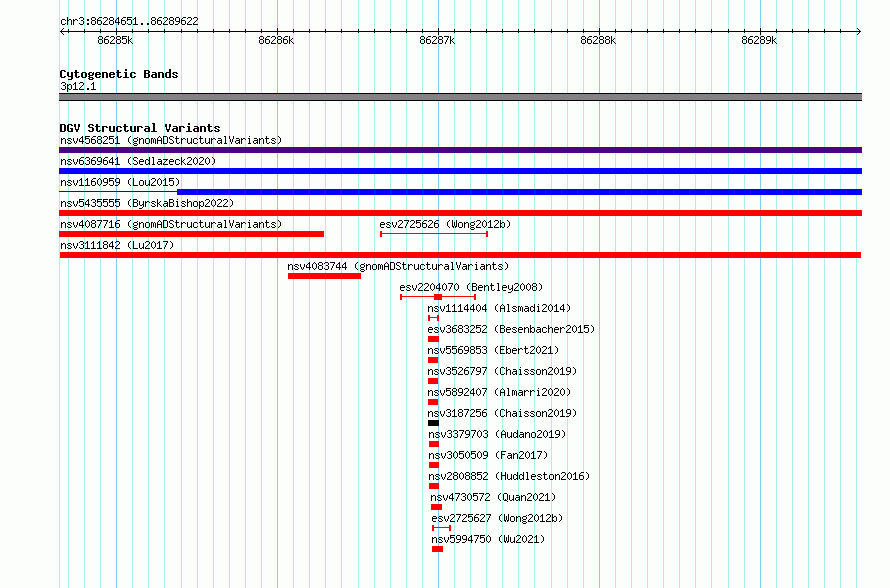Viewport: 890px width, 588px height.
Task: Click the esv2204070 interval glyph
Action: click(x=438, y=297)
